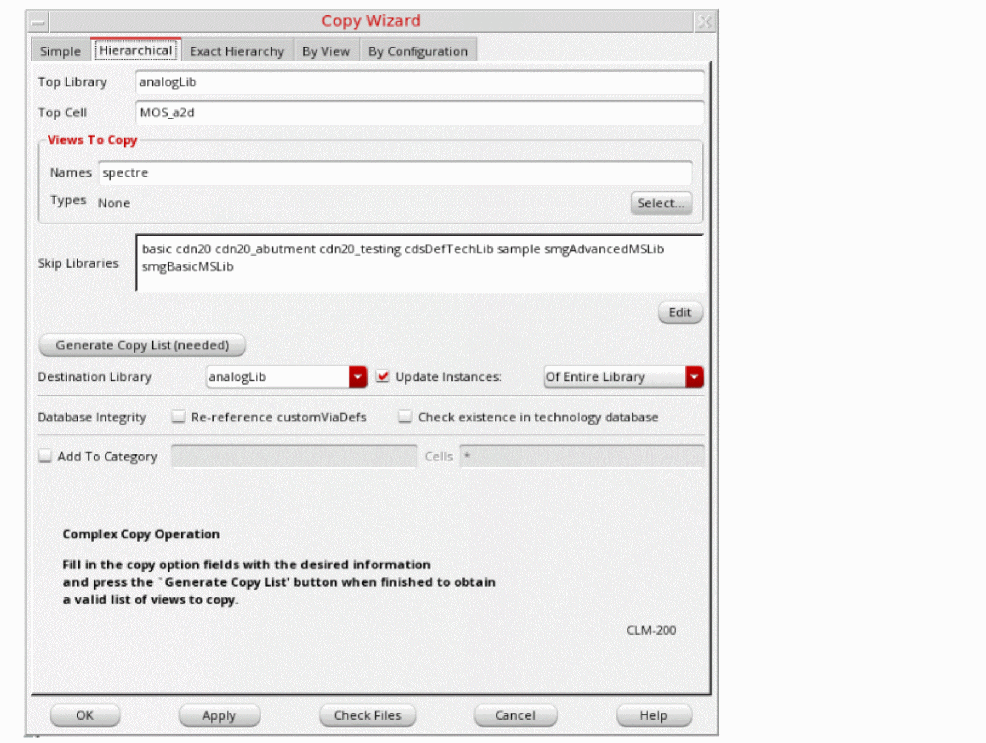Image resolution: width=986 pixels, height=743 pixels.
Task: Toggle the Add To Category checkbox
Action: (x=45, y=456)
